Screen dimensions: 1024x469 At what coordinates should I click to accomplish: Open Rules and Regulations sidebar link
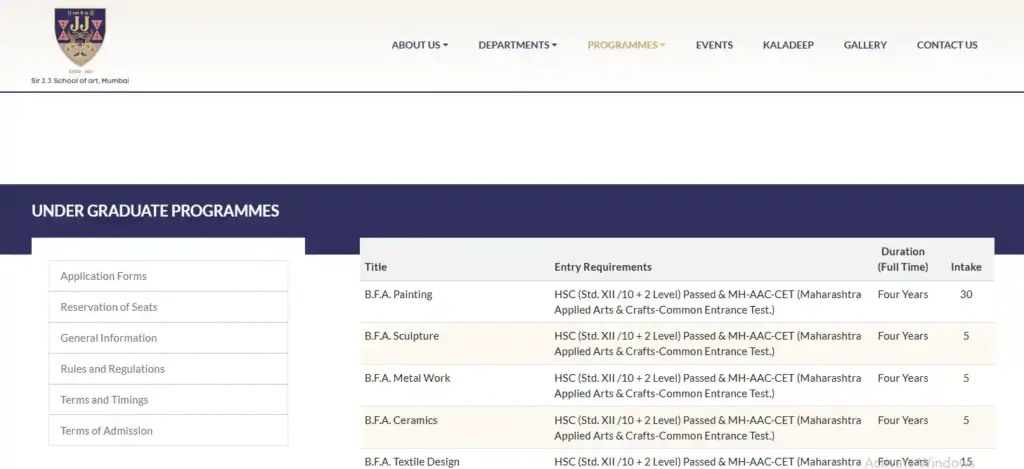tap(112, 369)
